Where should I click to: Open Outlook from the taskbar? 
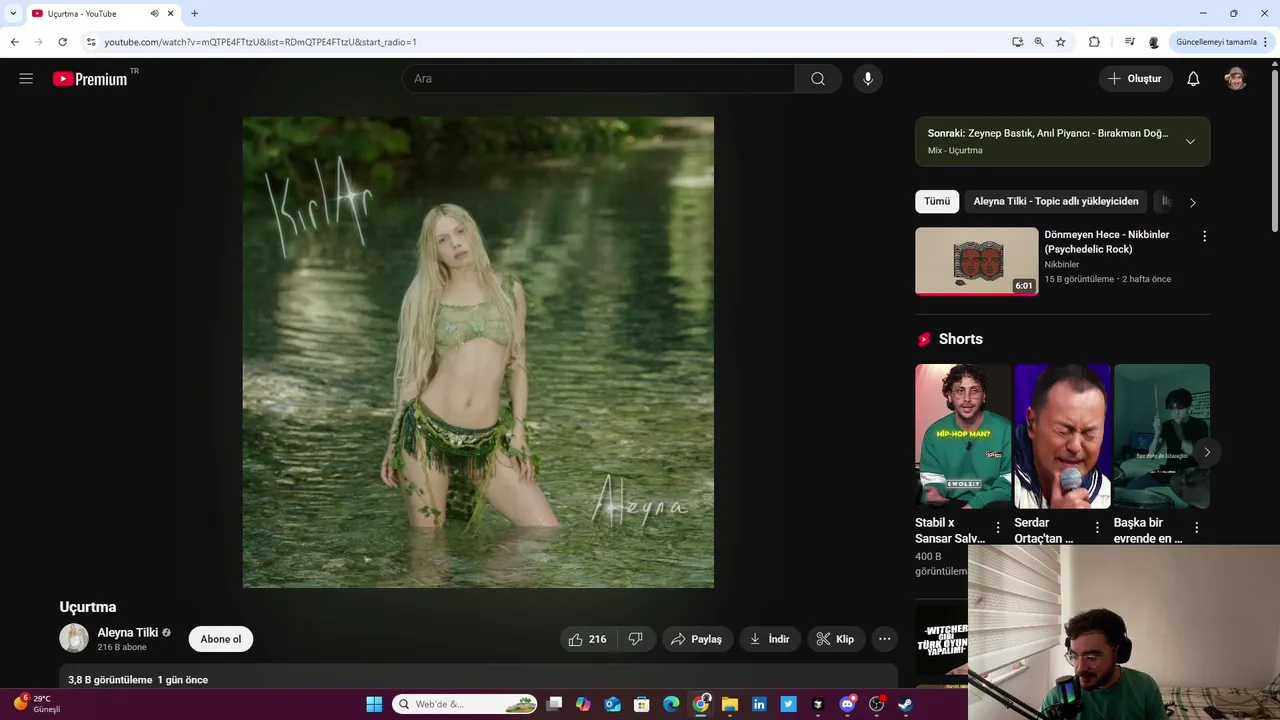(x=613, y=704)
